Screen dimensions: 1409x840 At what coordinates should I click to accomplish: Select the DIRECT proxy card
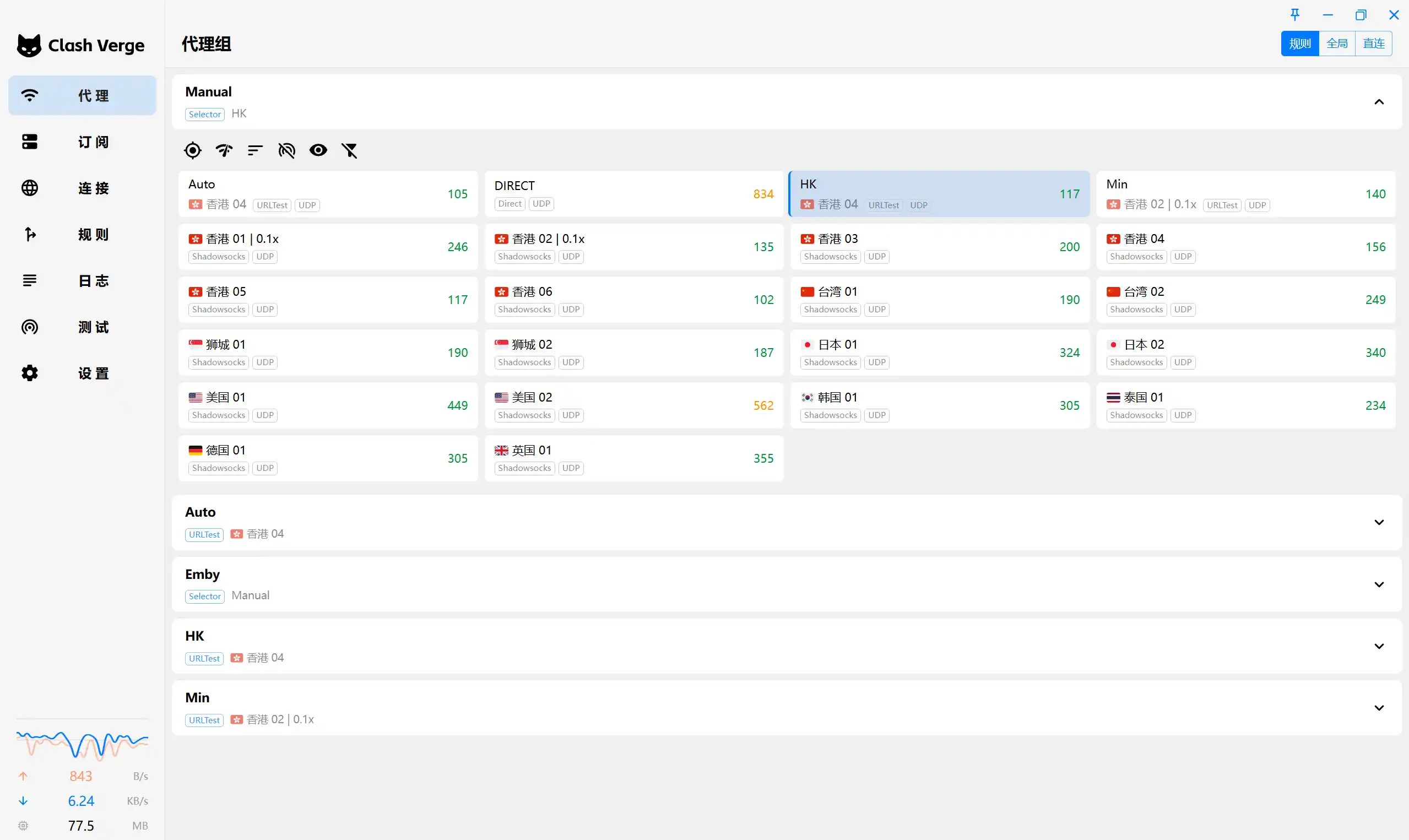point(634,193)
